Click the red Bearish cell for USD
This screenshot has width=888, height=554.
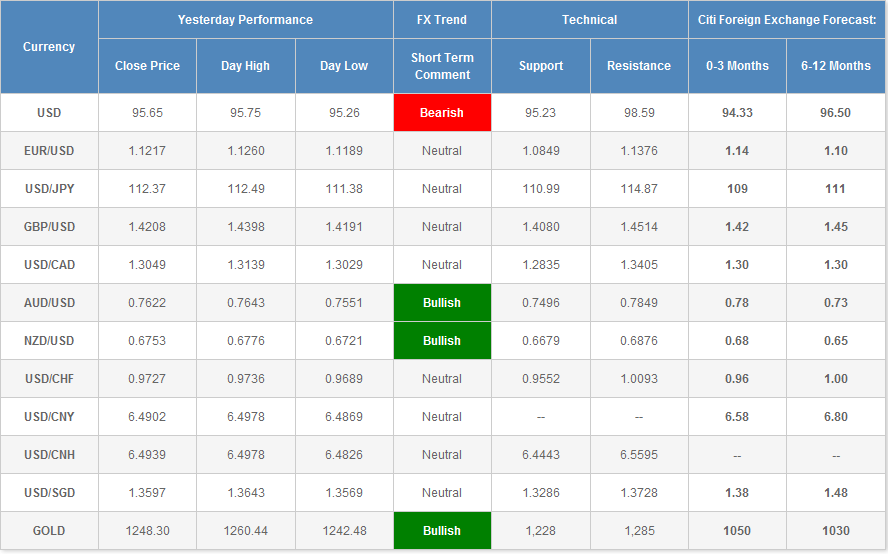tap(442, 113)
